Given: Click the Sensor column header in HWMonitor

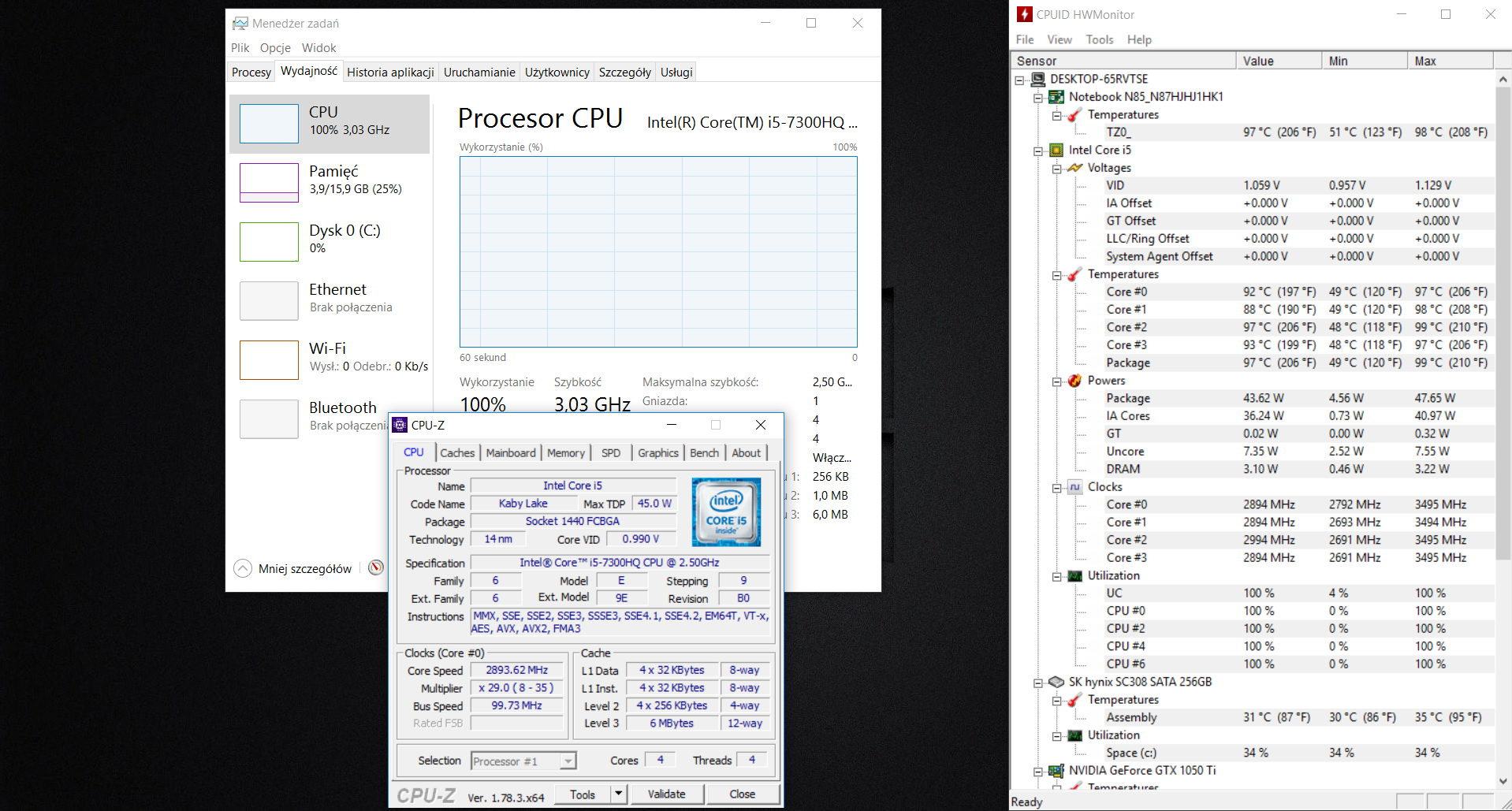Looking at the screenshot, I should 1123,61.
